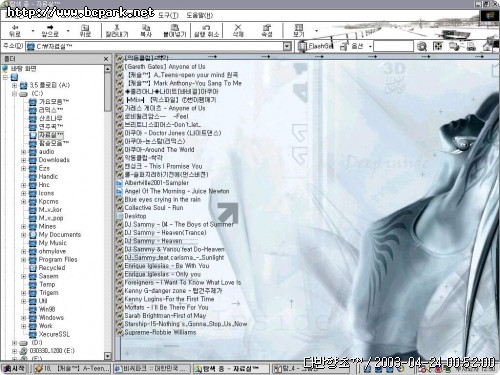Click the Desktop item icon in file list
This screenshot has height=375, width=500.
(119, 216)
